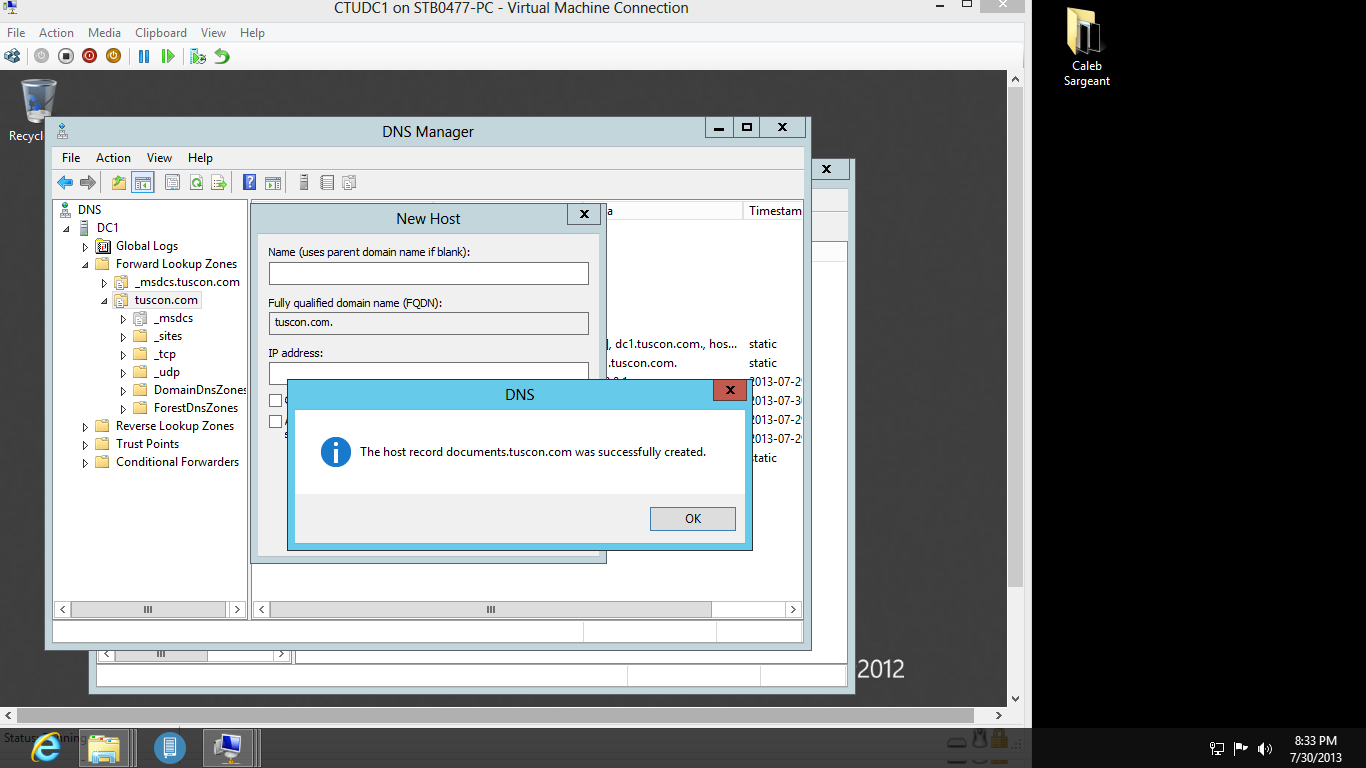Toggle the Show/Hide Console Tree icon
1366x768 pixels.
pos(143,182)
